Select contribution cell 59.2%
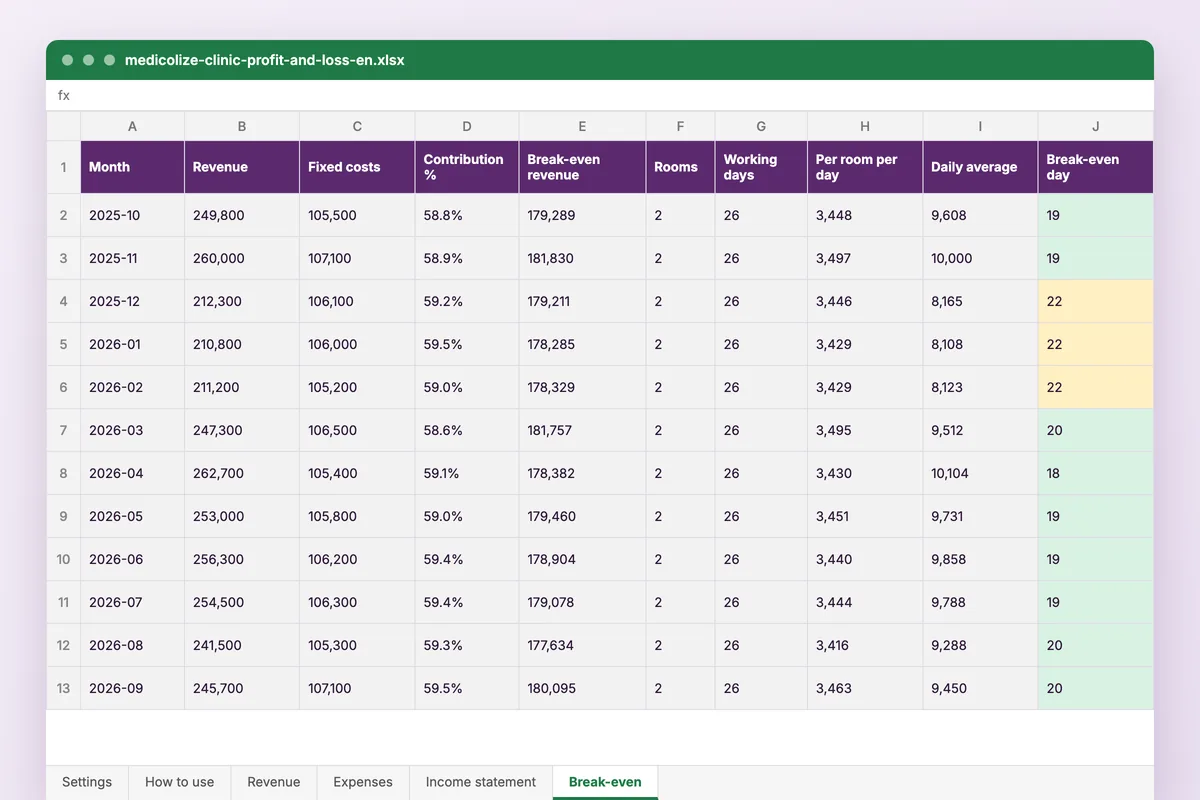 point(467,301)
